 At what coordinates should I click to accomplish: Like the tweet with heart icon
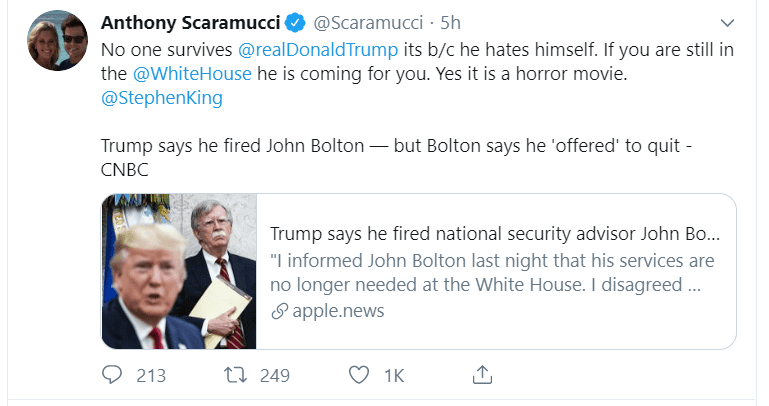coord(359,375)
